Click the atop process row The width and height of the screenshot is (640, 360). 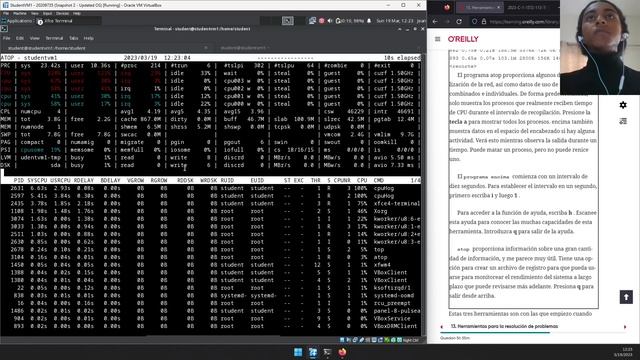pos(210,257)
